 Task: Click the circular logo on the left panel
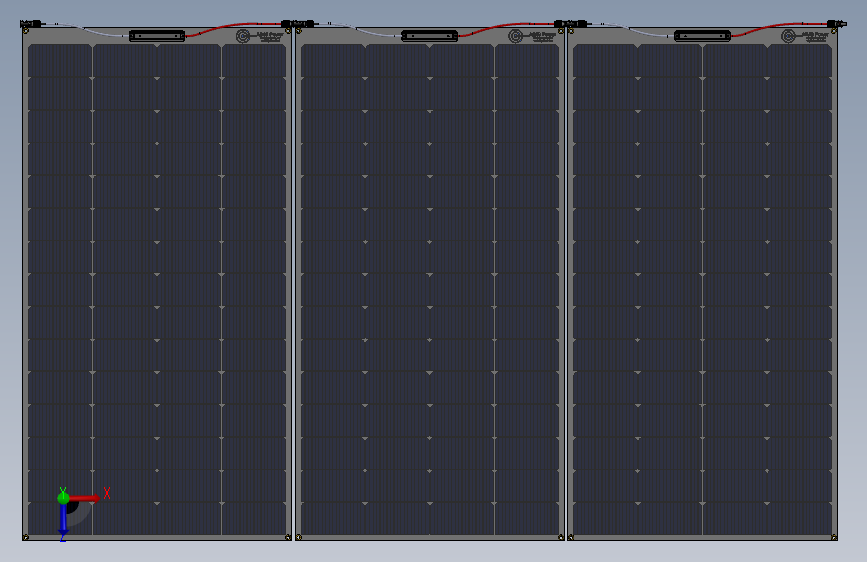(x=243, y=36)
